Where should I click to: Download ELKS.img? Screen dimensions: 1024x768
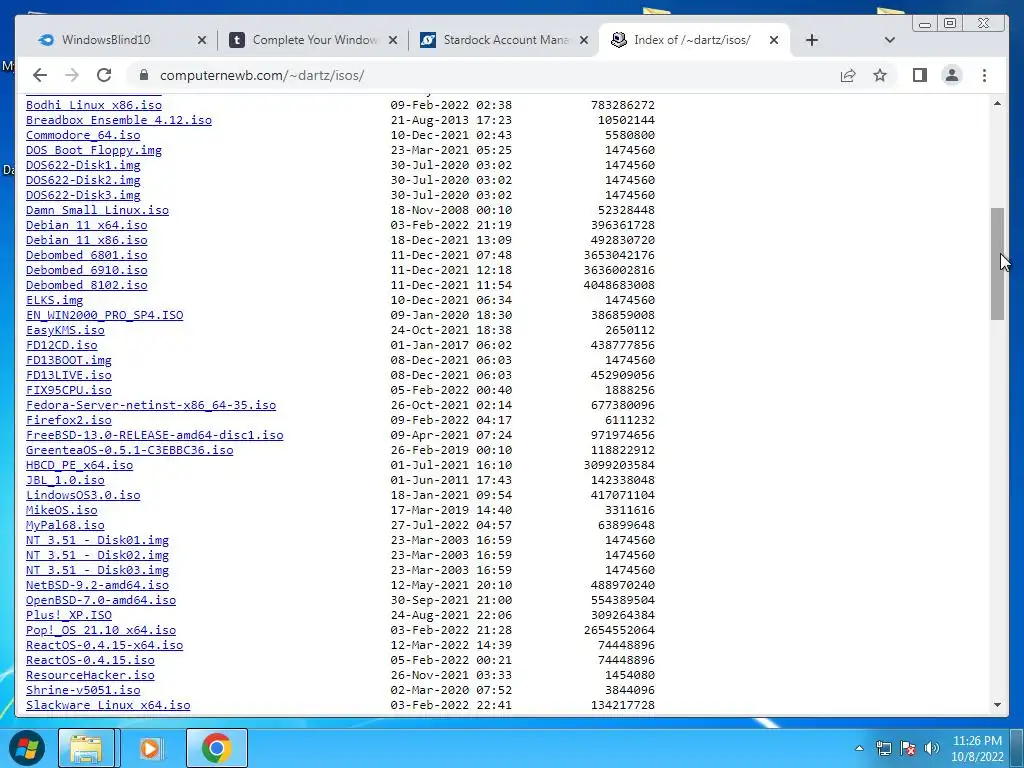55,300
